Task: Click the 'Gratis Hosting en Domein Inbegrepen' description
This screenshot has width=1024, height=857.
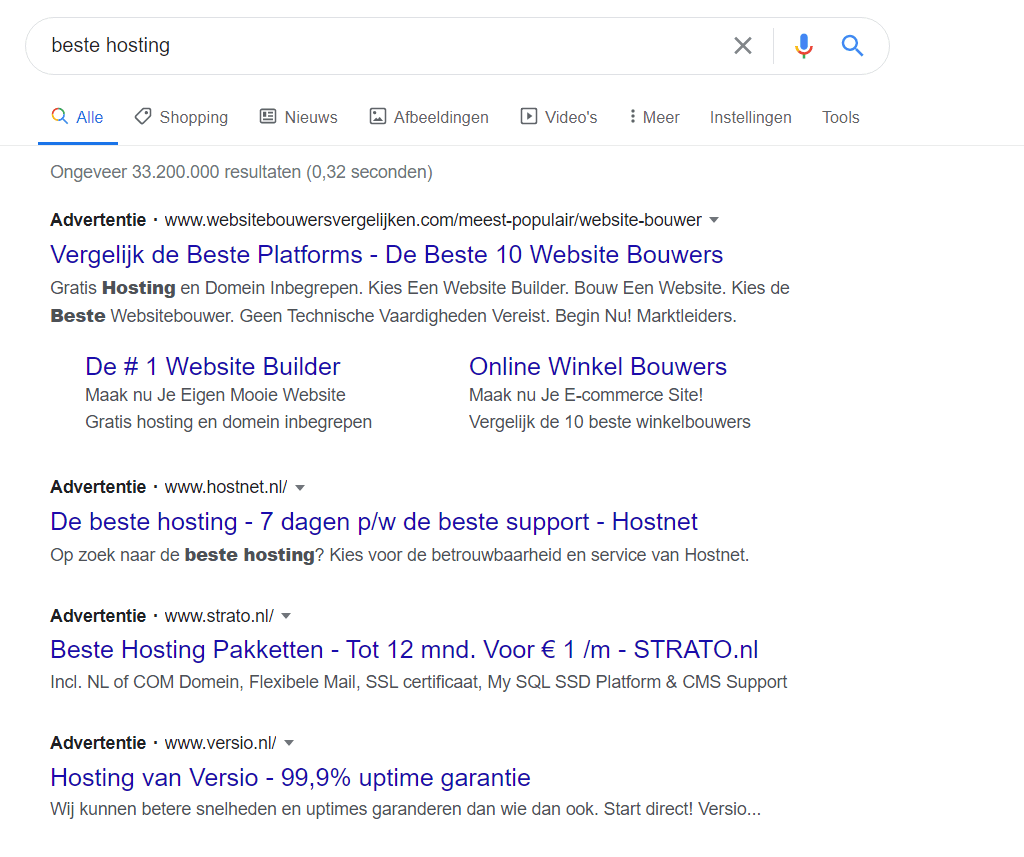Action: pyautogui.click(x=420, y=302)
